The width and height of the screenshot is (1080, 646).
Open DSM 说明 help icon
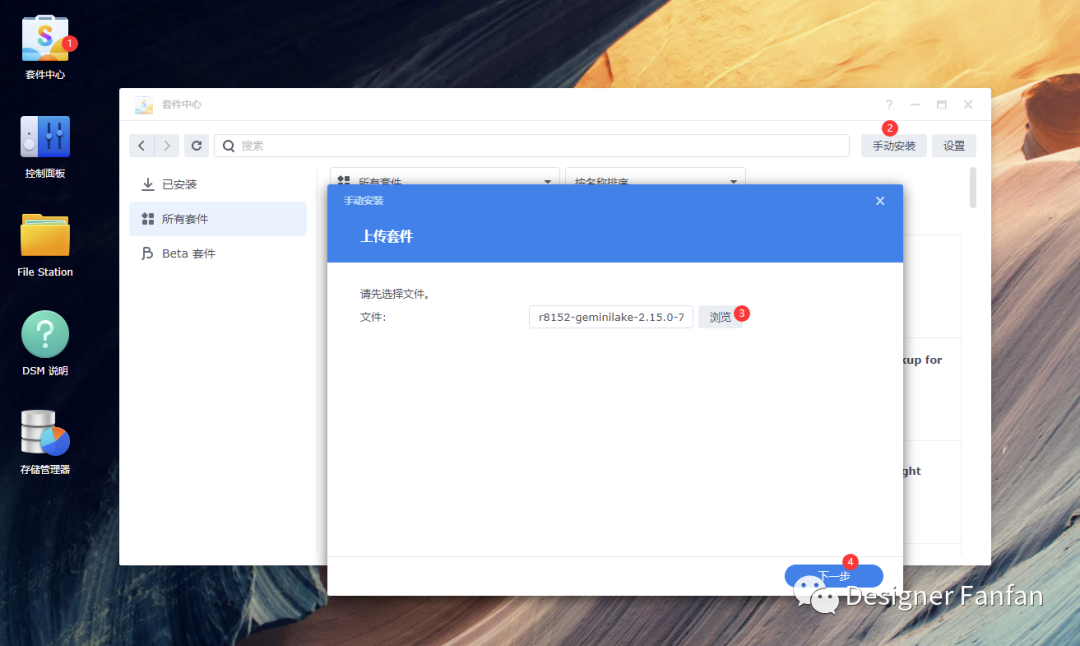(44, 337)
